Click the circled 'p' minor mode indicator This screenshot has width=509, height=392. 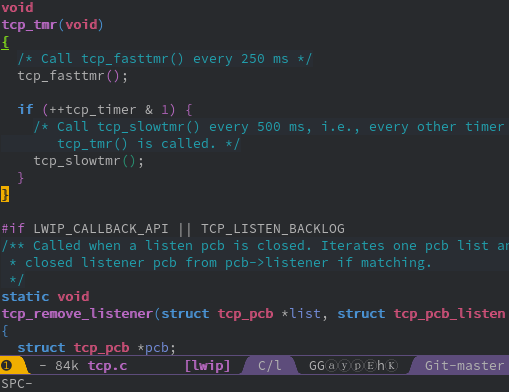coord(357,366)
